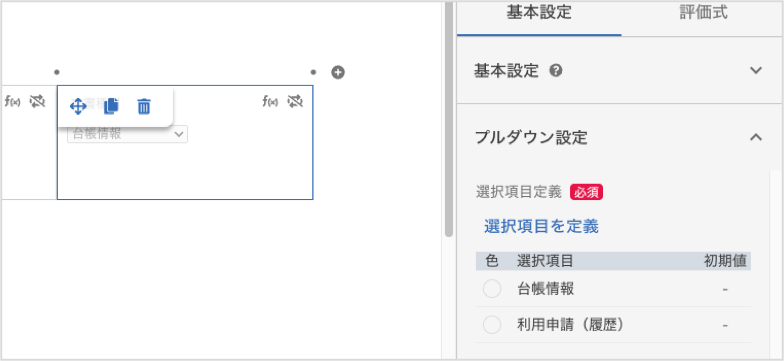The image size is (784, 361).
Task: Click the canvas vertical scrollbar
Action: pyautogui.click(x=448, y=118)
